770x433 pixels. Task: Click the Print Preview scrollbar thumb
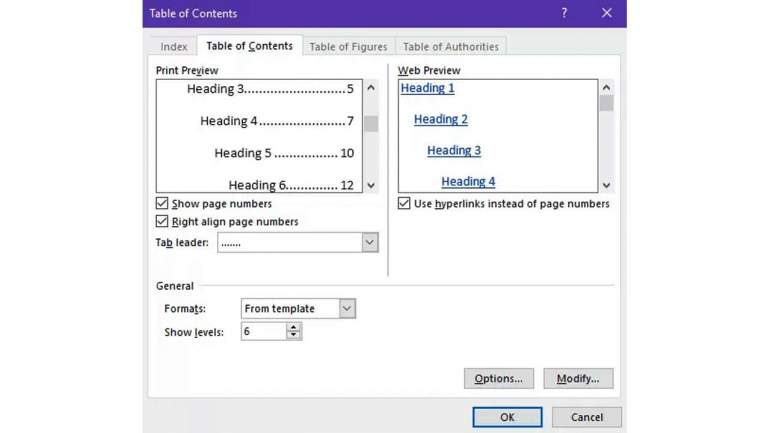click(x=371, y=123)
